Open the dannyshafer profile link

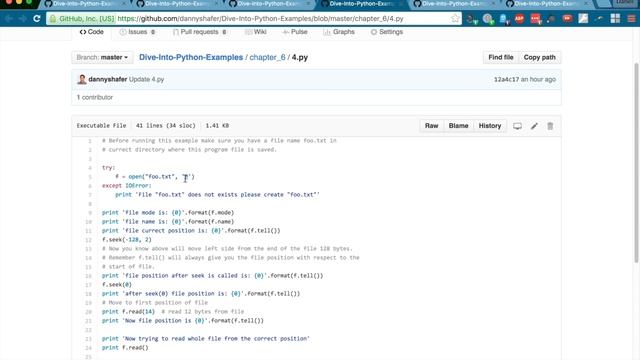coord(108,79)
